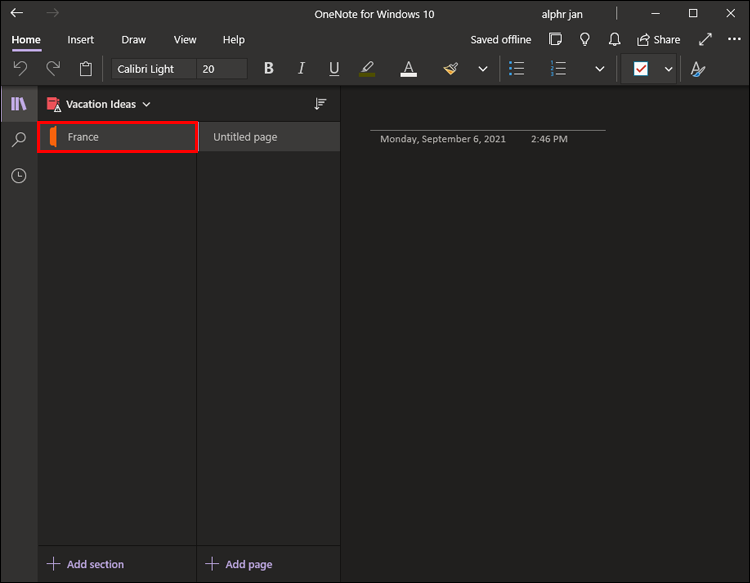Toggle underline formatting
This screenshot has height=583, width=750.
pos(334,69)
